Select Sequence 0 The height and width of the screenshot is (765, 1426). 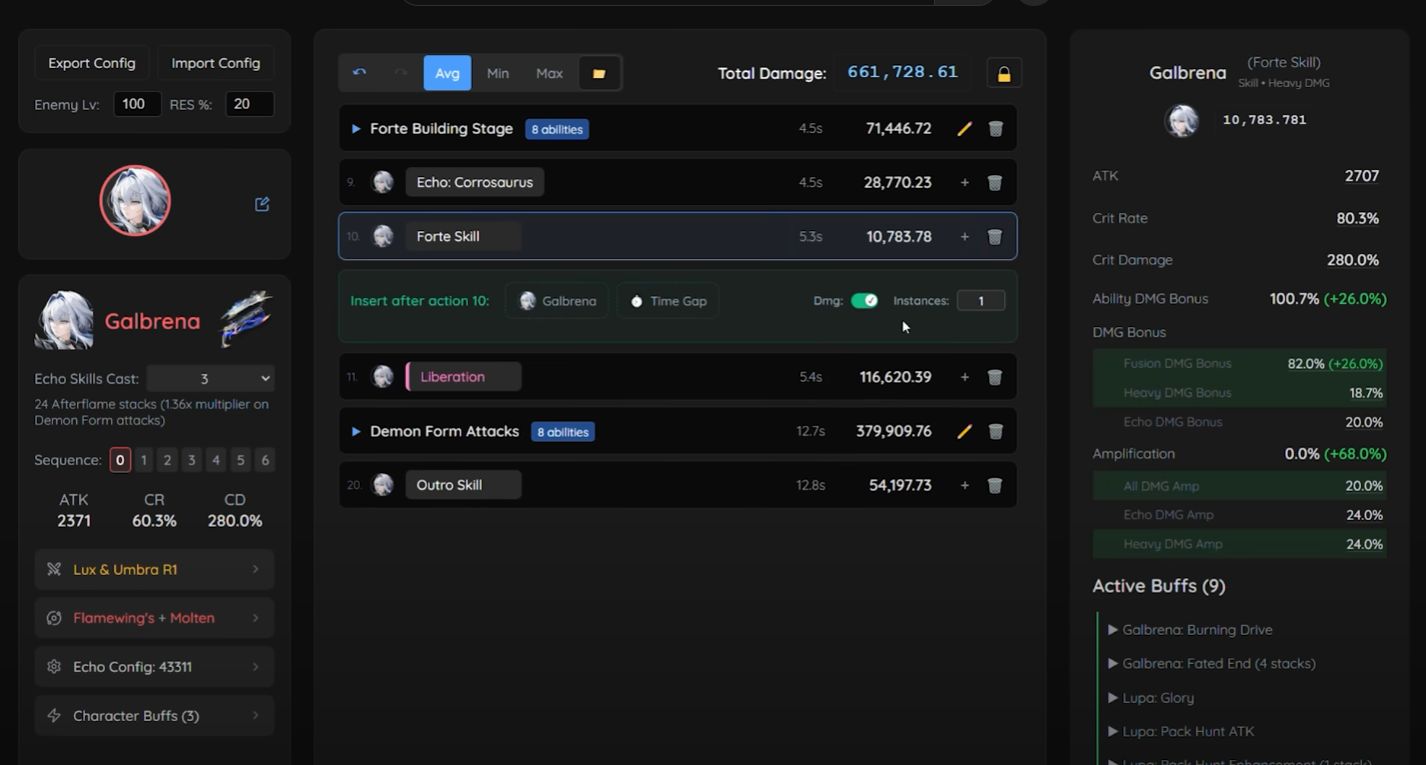pyautogui.click(x=120, y=460)
